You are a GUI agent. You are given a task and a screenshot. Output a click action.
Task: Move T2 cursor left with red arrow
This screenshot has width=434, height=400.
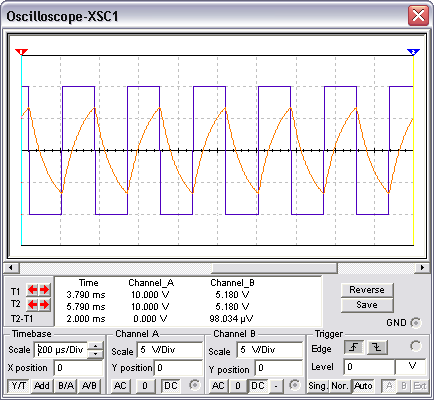(32, 305)
